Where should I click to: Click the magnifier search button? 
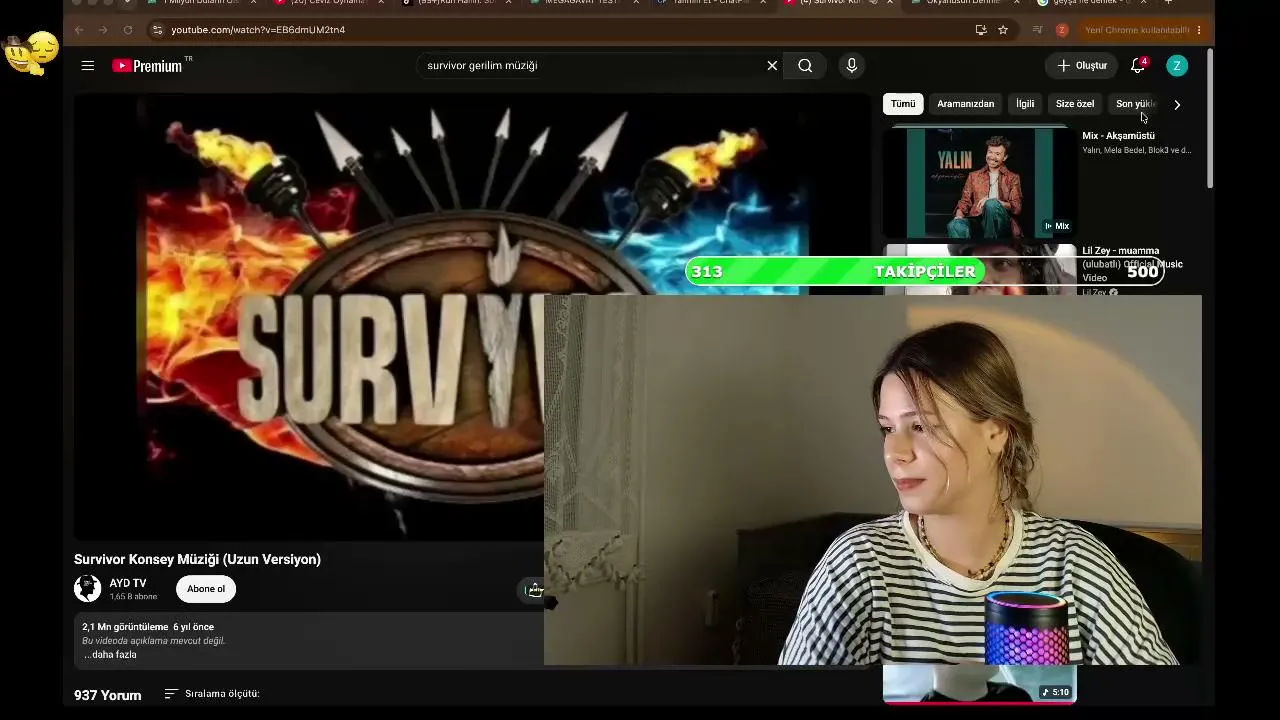pyautogui.click(x=805, y=66)
